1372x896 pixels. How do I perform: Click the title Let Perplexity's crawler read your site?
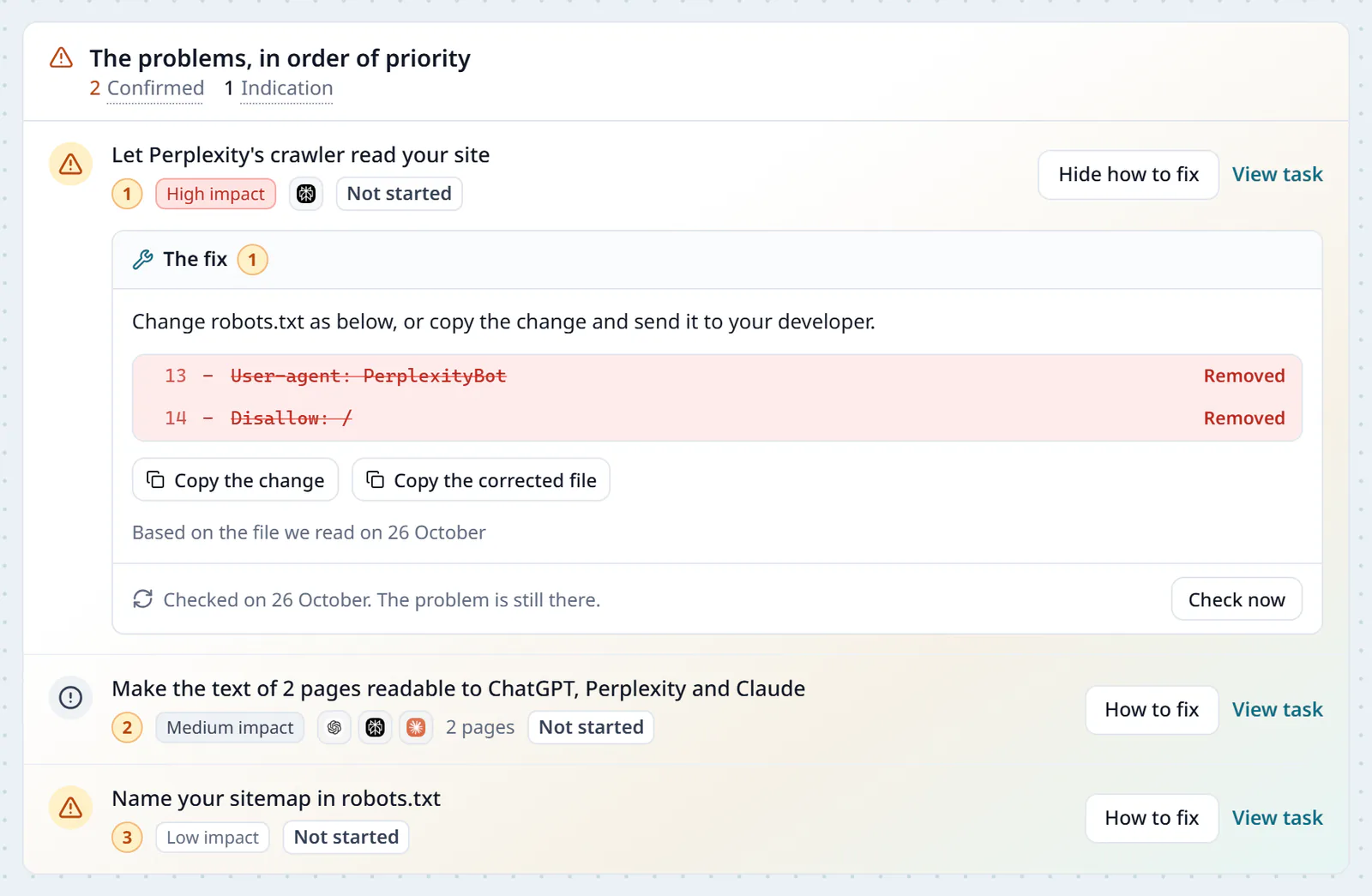click(301, 155)
